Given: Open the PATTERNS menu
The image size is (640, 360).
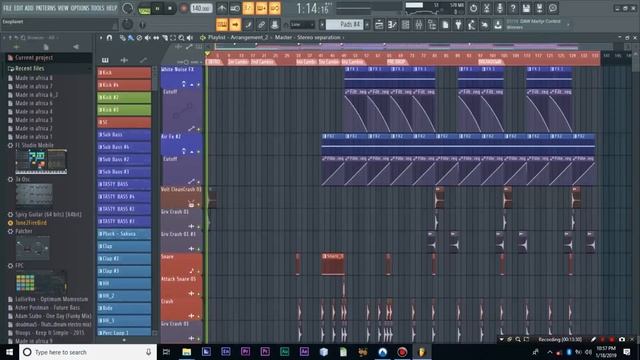Looking at the screenshot, I should tap(45, 8).
